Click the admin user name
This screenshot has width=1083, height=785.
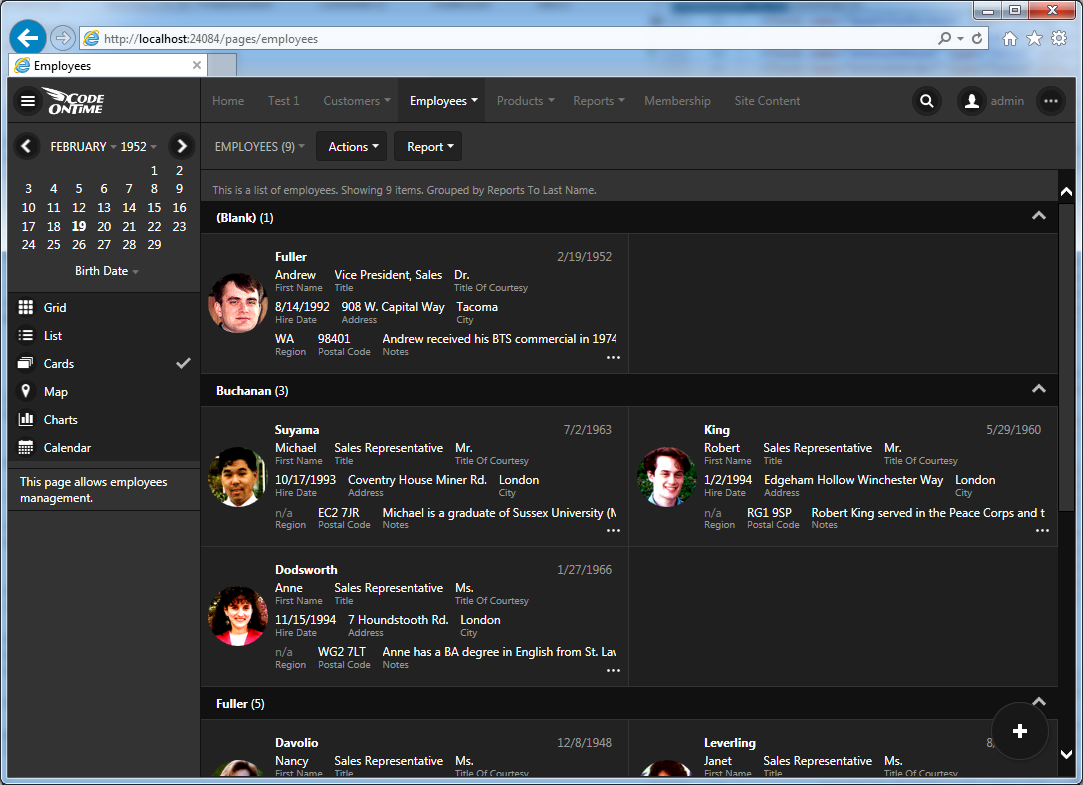pyautogui.click(x=1007, y=101)
